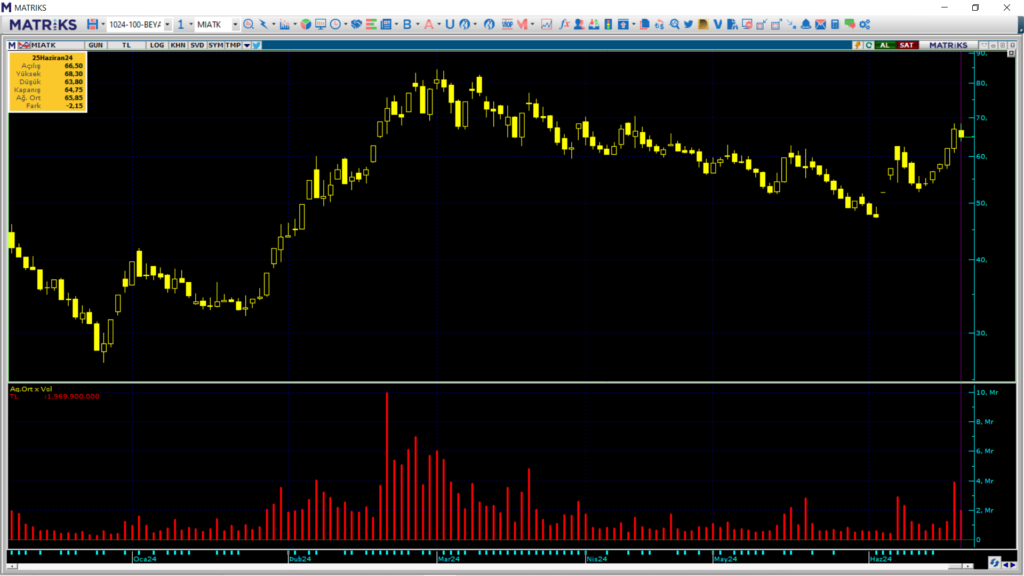Click the blue lightning quick-order icon
This screenshot has height=576, width=1024.
pyautogui.click(x=264, y=24)
